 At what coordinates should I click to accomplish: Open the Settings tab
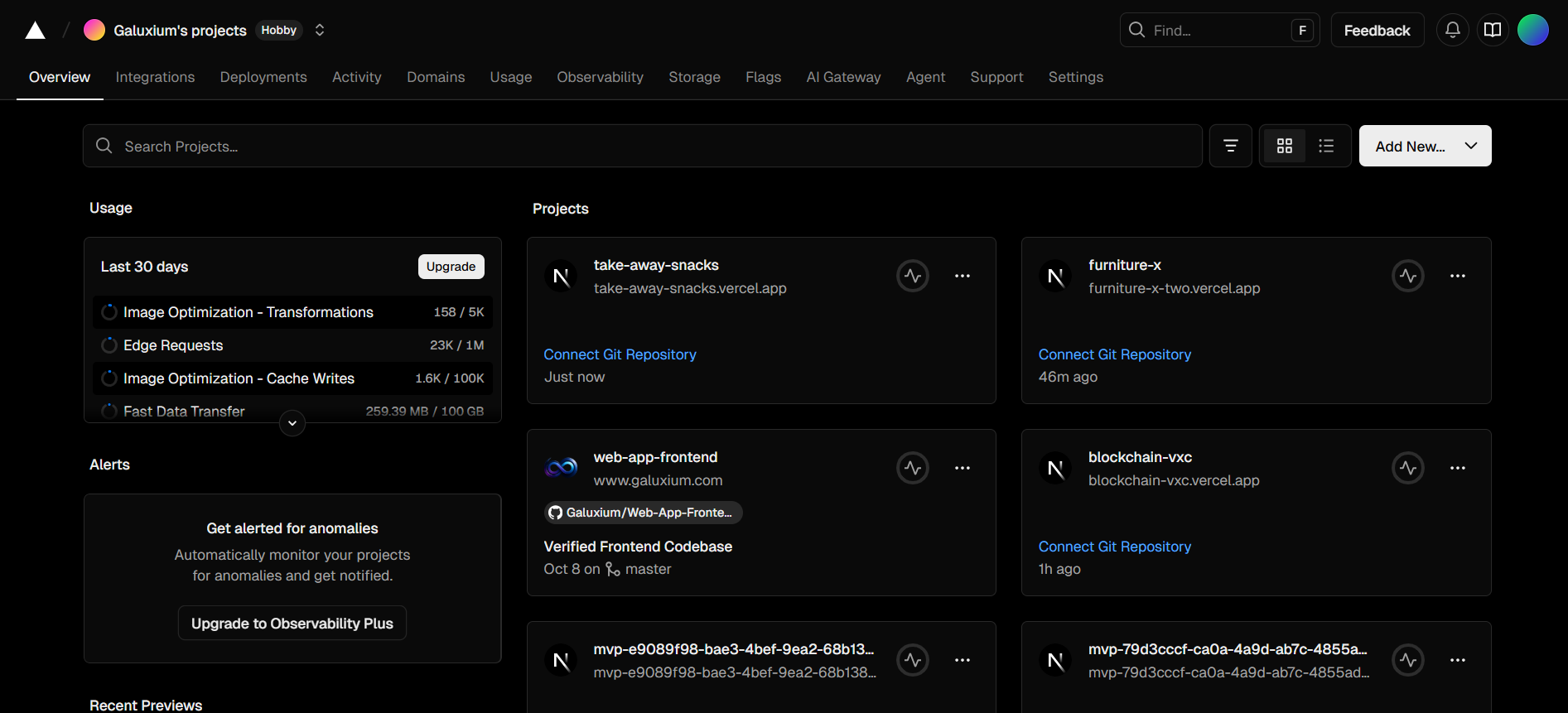pos(1075,77)
